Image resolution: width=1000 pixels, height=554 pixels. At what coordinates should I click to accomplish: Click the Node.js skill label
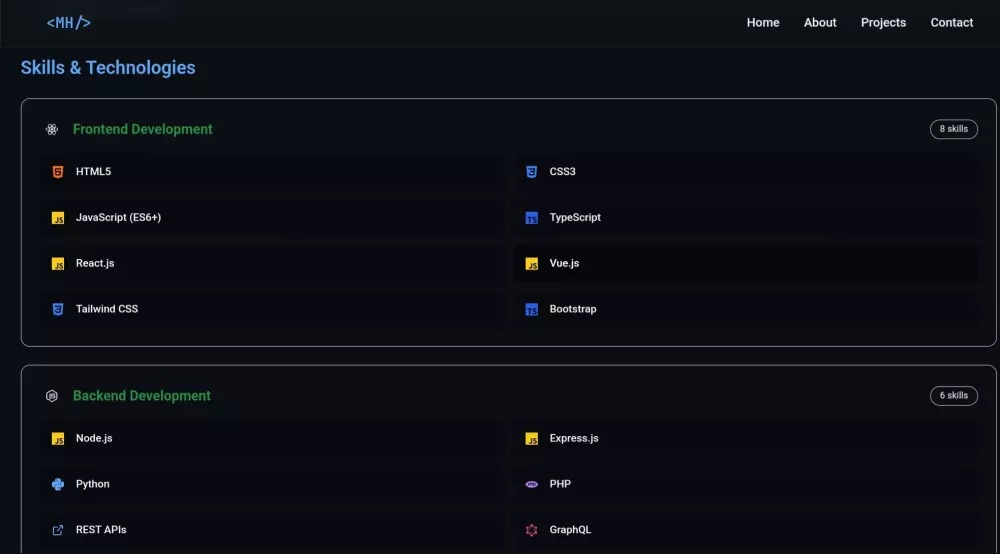tap(94, 439)
